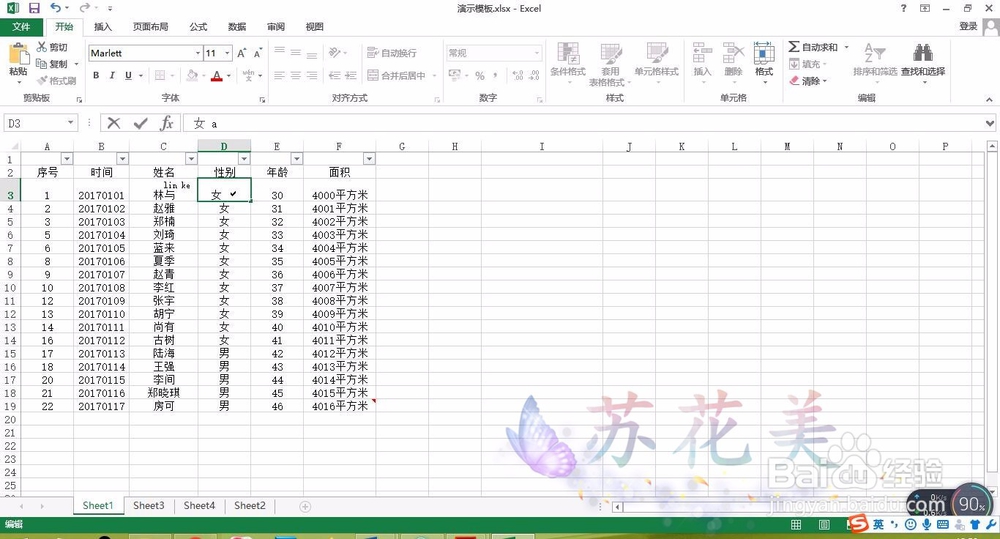Open the AutoSum dropdown arrow
Screen dimensions: 1000x539
847,47
